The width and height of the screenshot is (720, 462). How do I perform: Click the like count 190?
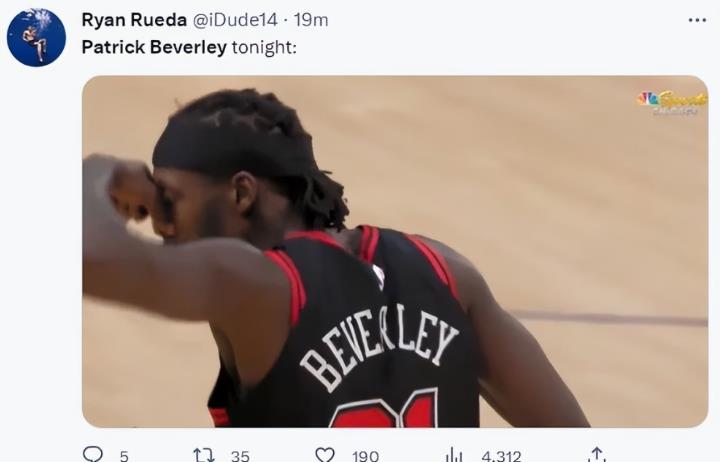pos(366,456)
